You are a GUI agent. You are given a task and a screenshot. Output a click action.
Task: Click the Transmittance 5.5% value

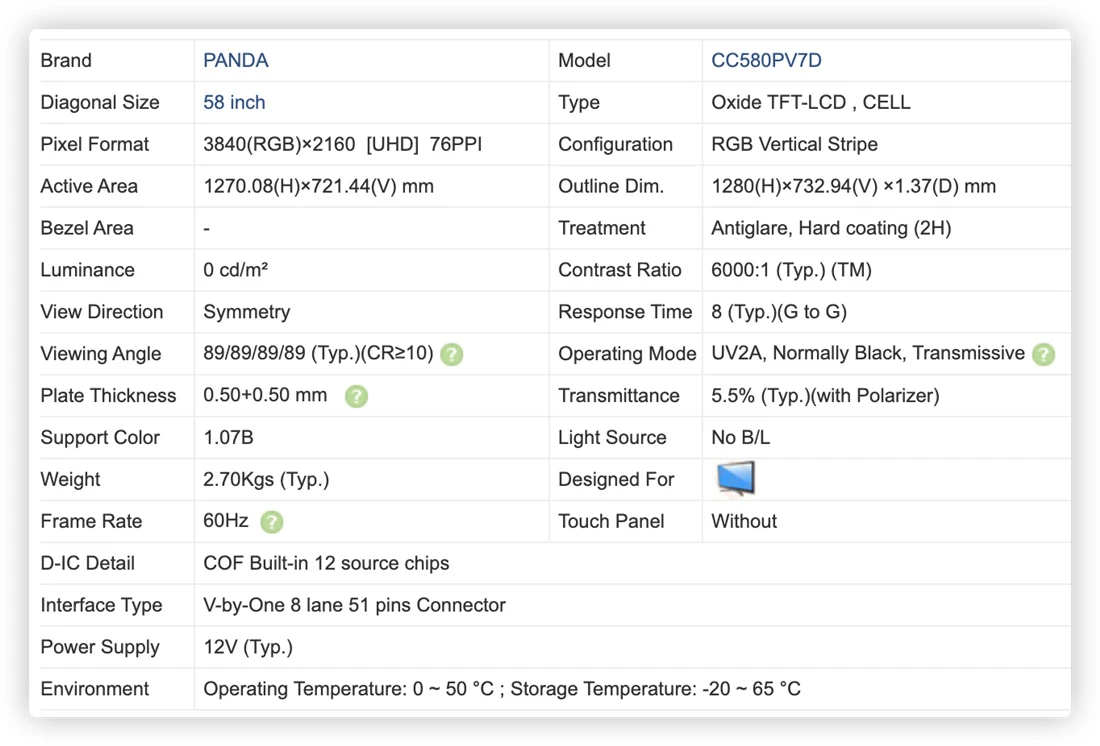point(825,396)
